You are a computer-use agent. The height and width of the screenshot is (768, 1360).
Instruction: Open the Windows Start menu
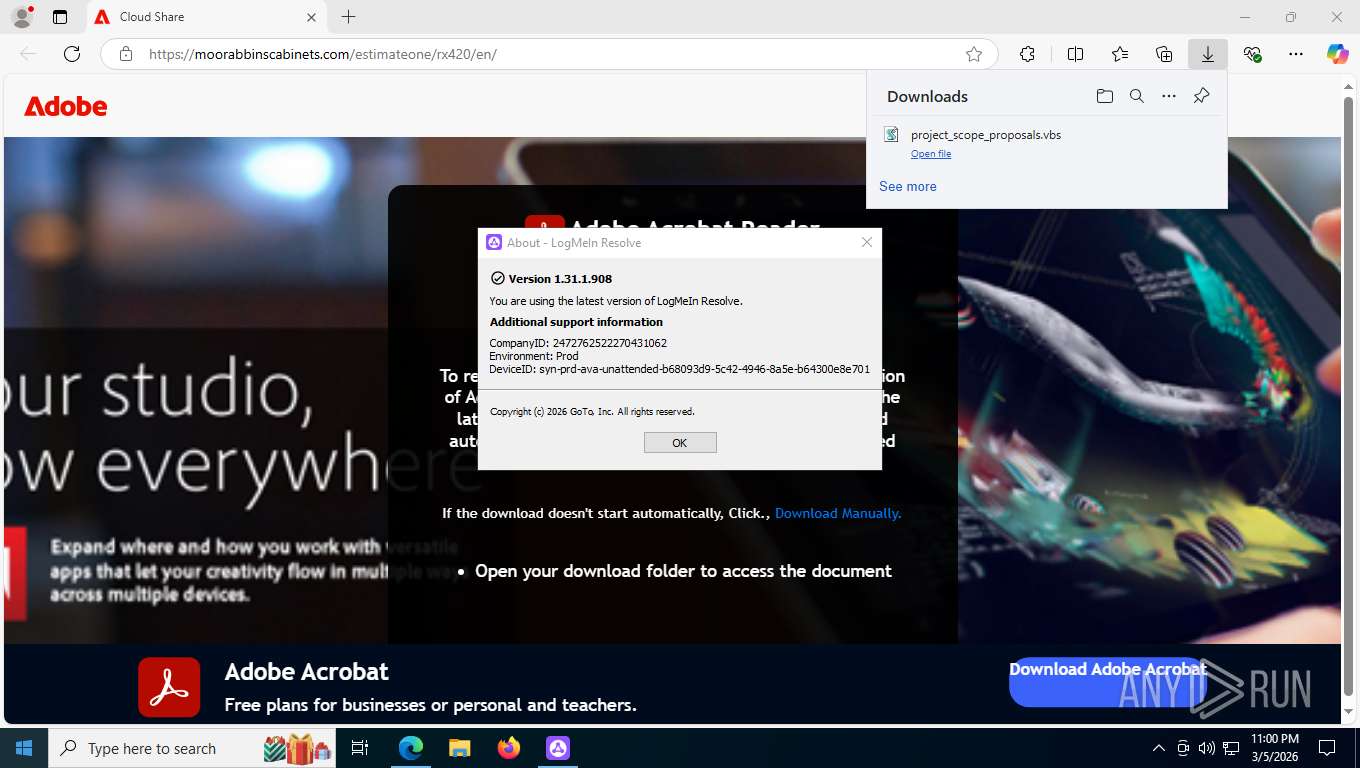pyautogui.click(x=24, y=748)
